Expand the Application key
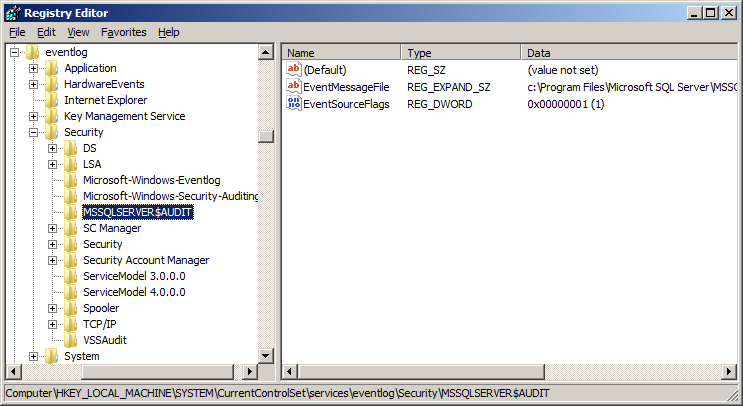 point(34,68)
